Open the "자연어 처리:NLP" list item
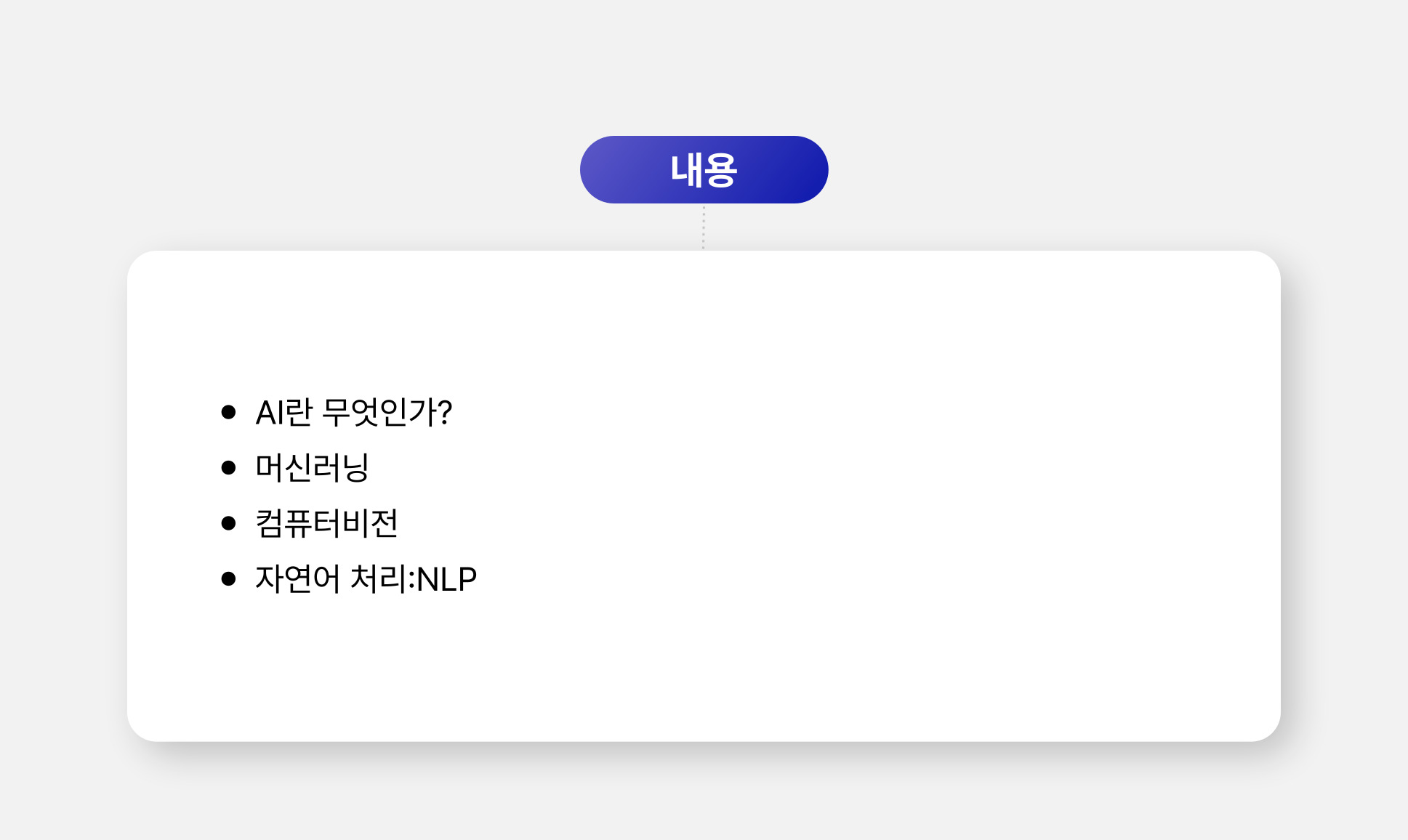The image size is (1408, 840). 366,578
